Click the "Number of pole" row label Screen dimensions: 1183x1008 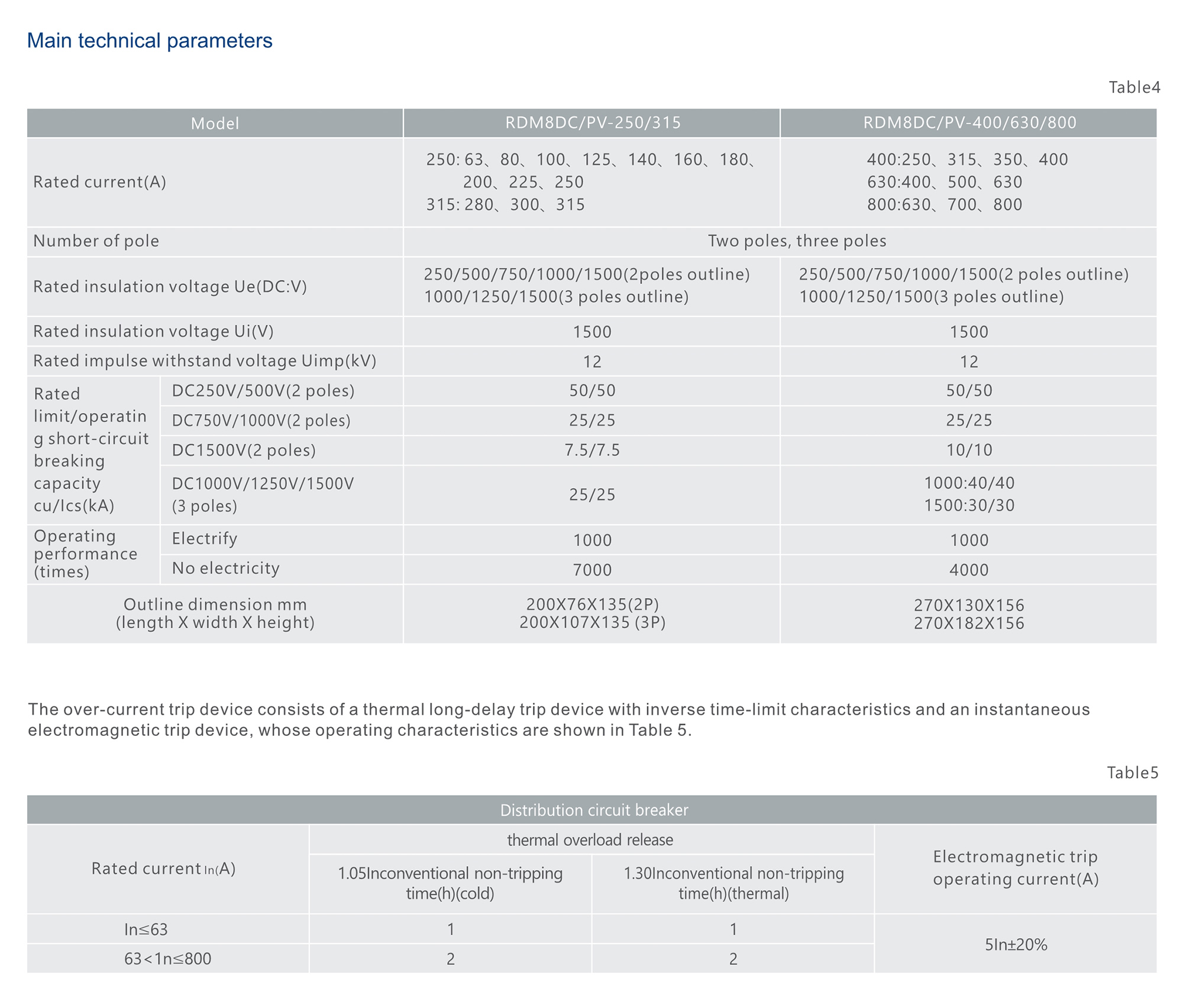click(x=96, y=241)
